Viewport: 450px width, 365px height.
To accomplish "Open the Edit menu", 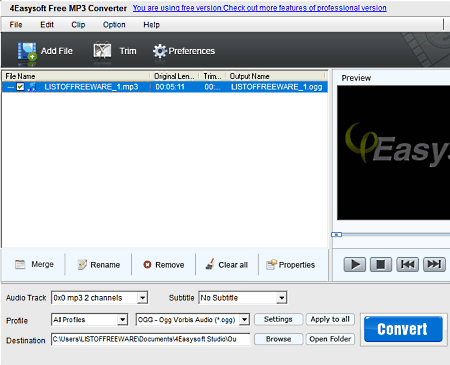I will 47,25.
